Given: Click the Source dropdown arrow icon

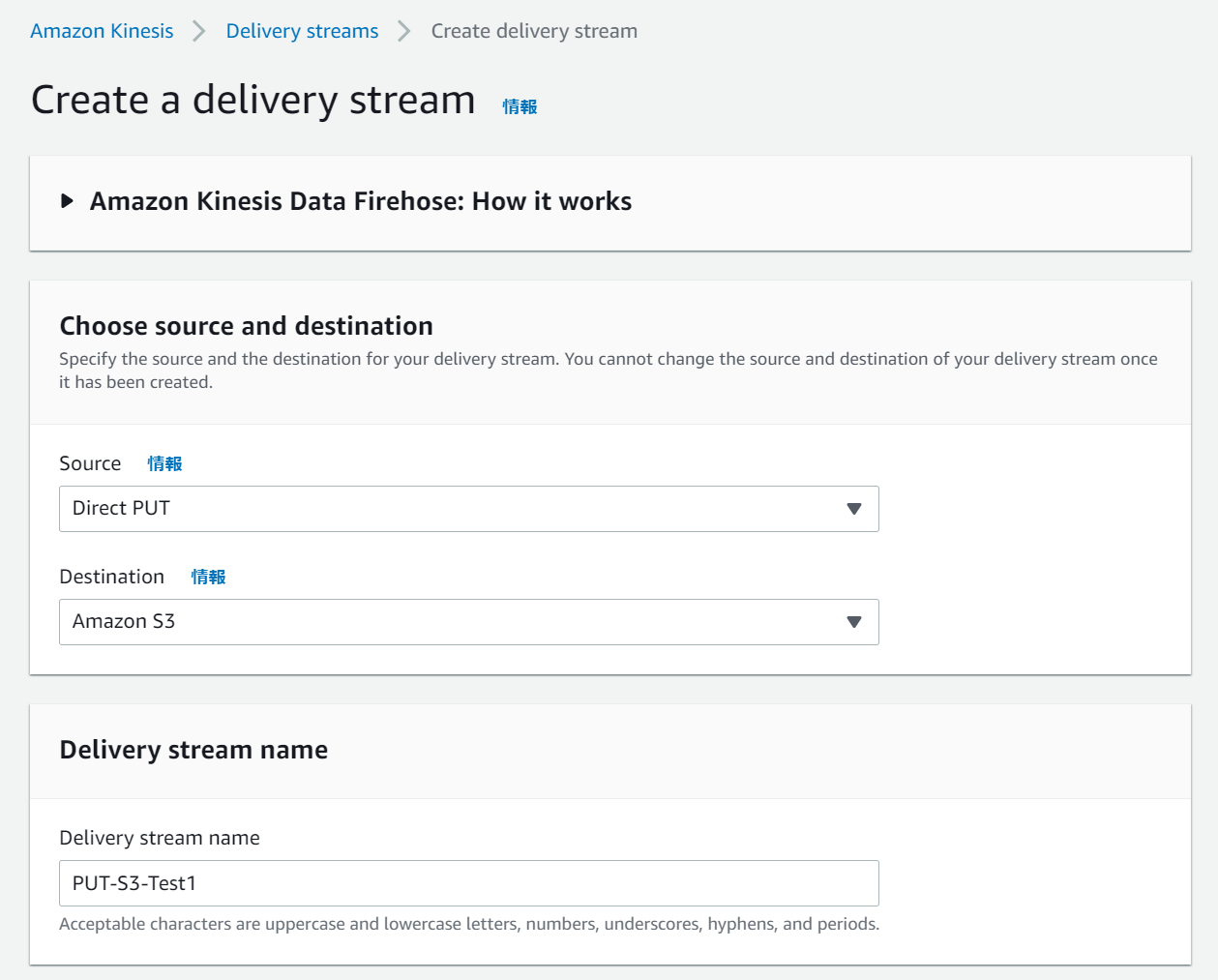Looking at the screenshot, I should pyautogui.click(x=854, y=509).
